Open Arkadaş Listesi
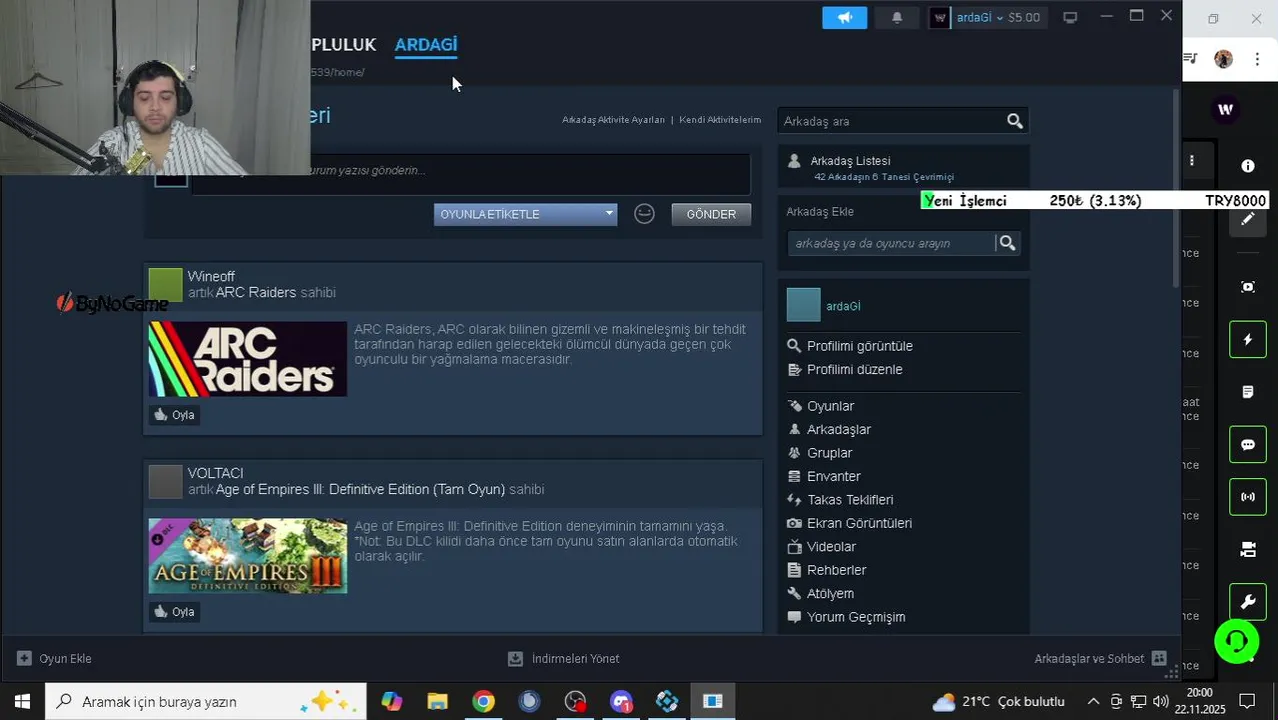The image size is (1278, 720). (x=850, y=161)
